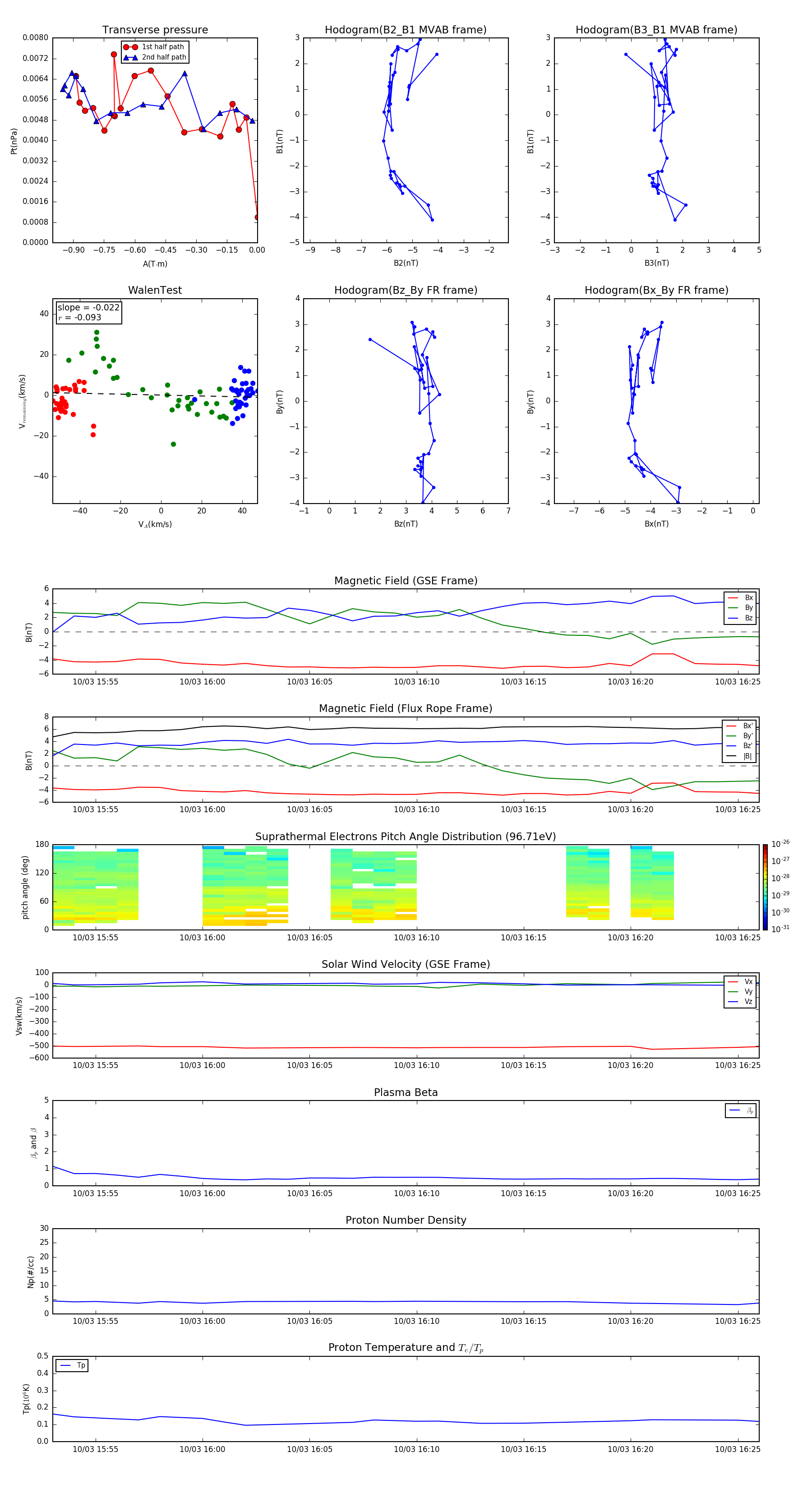812x1489 pixels.
Task: Click 'By' in the GSE magnetic field legend
Action: (x=748, y=607)
